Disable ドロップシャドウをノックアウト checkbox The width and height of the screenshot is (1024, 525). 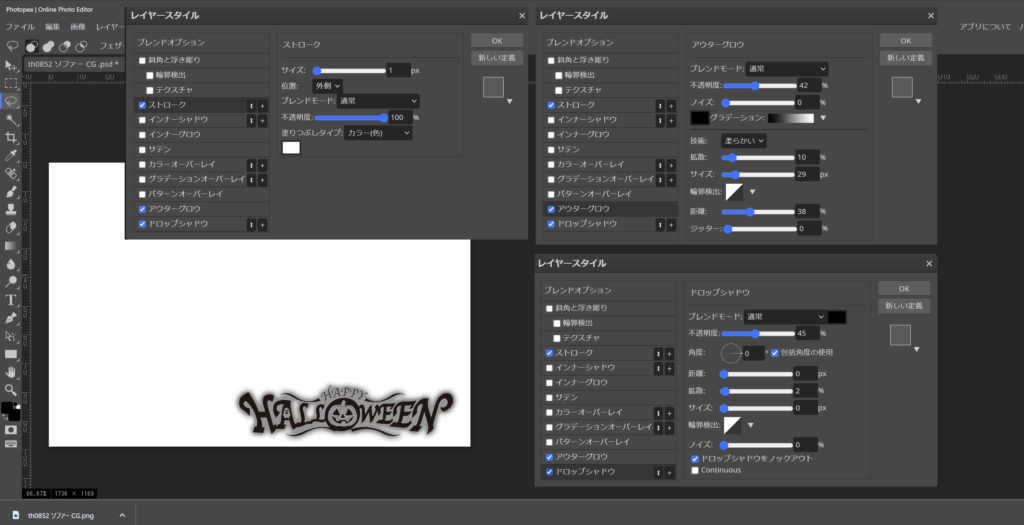coord(696,458)
